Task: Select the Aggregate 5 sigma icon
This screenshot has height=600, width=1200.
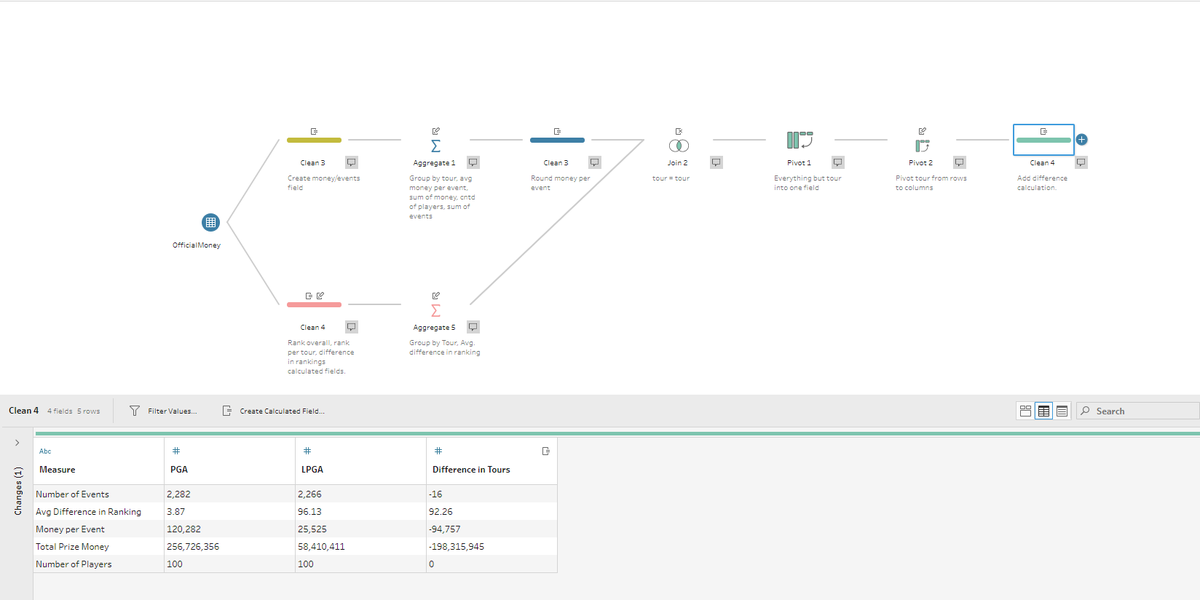Action: coord(436,312)
